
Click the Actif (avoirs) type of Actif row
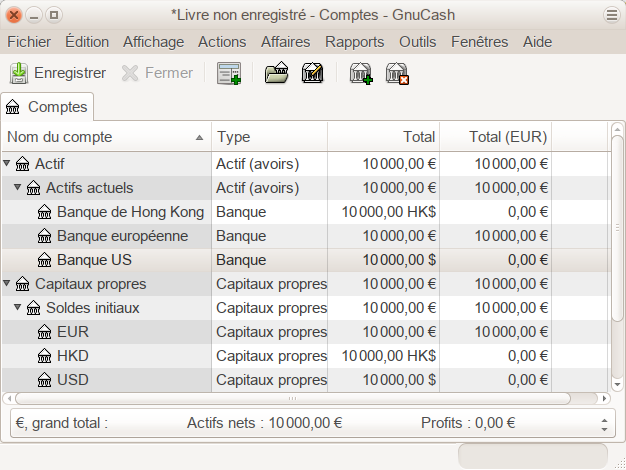258,164
